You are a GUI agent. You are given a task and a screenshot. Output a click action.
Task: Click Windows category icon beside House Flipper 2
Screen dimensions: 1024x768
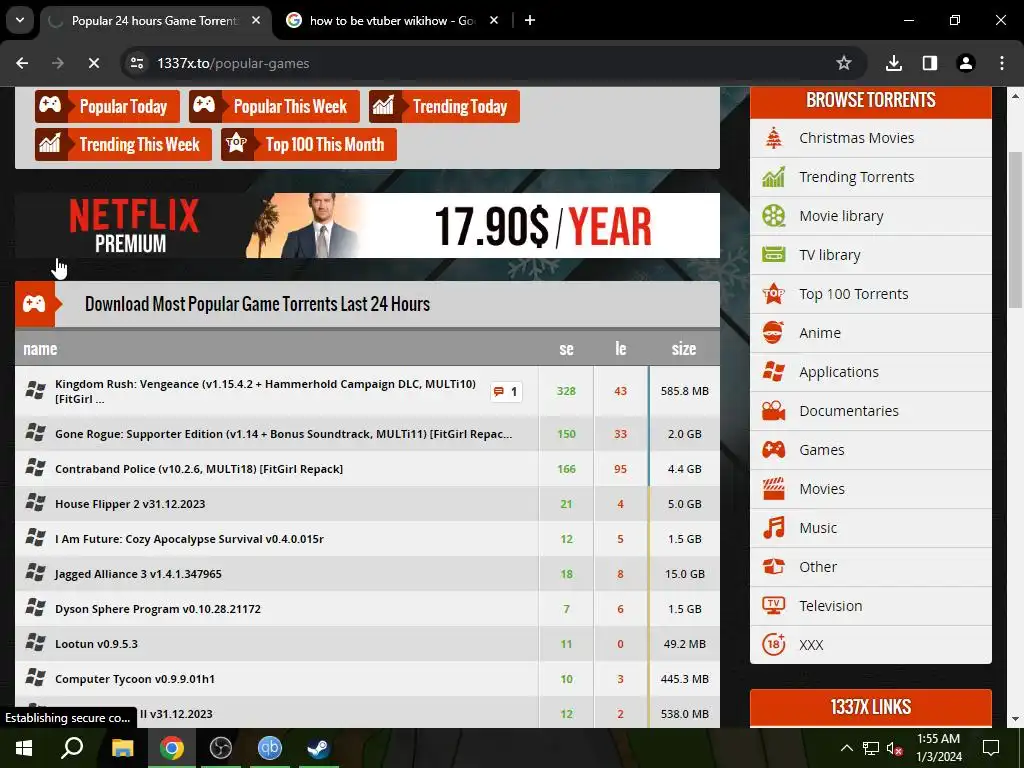(35, 503)
